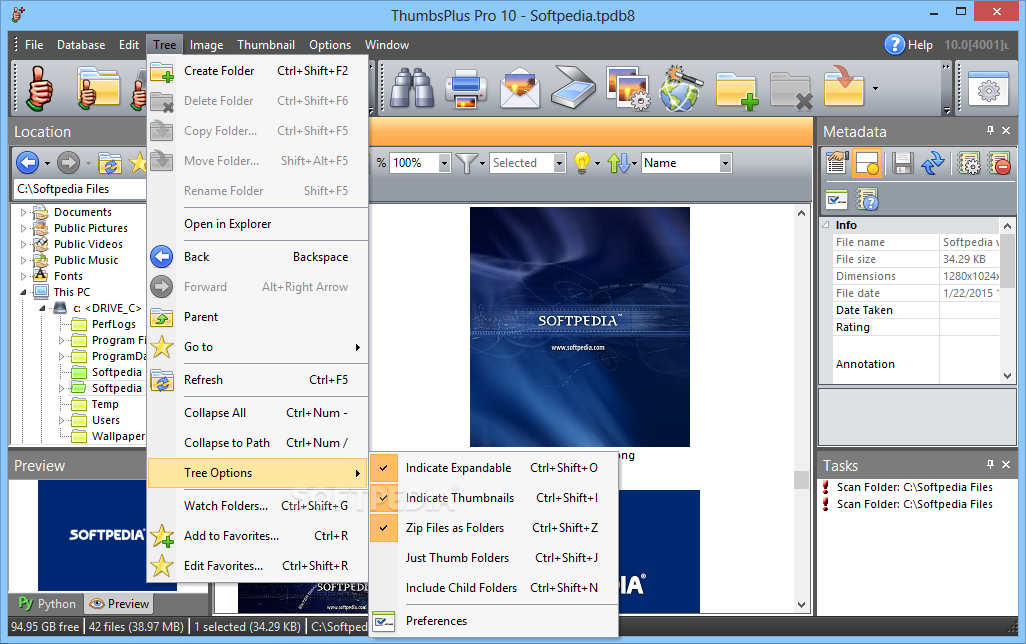The width and height of the screenshot is (1026, 644).
Task: Switch to the Preview tab
Action: pos(119,603)
